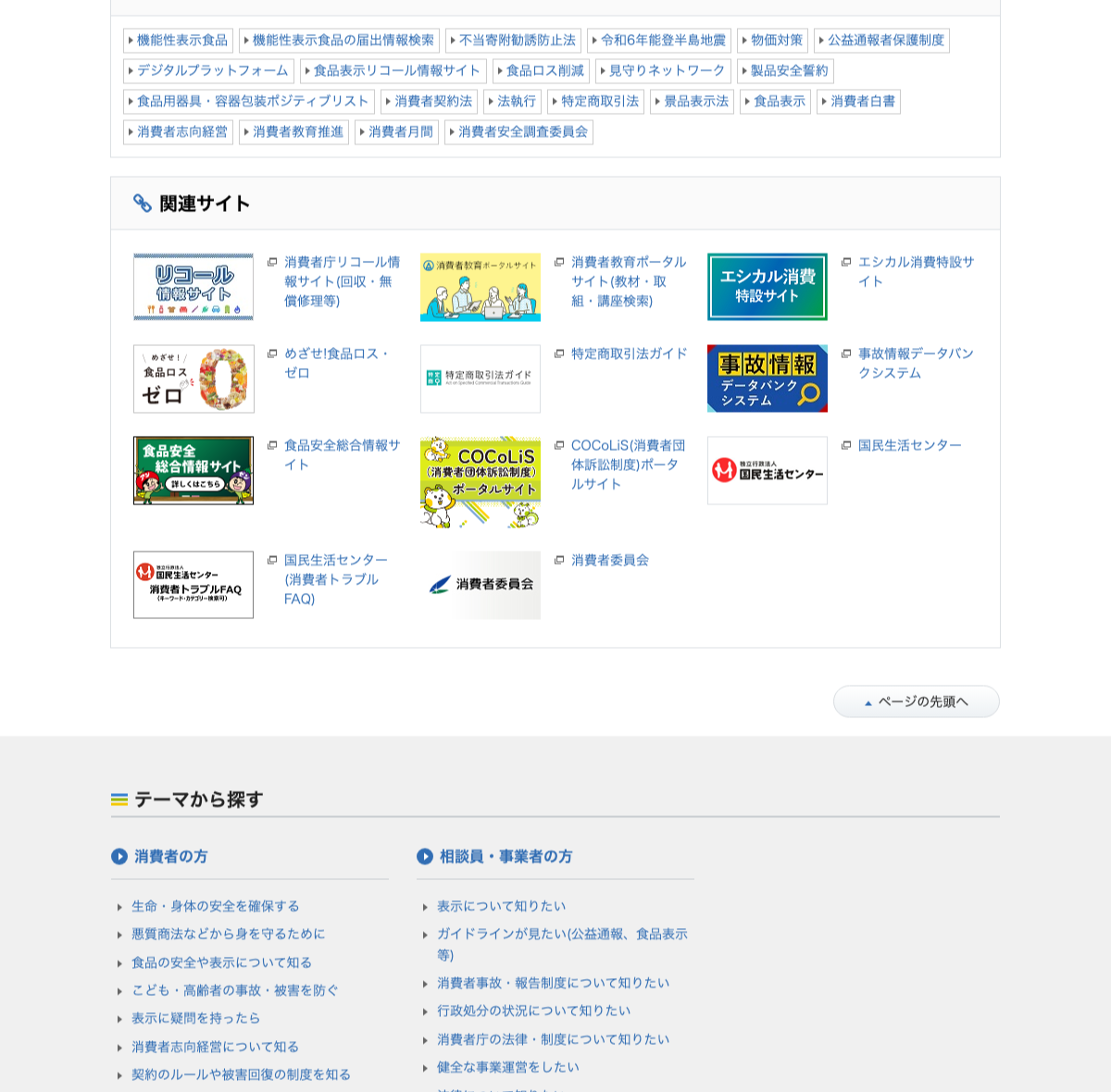The width and height of the screenshot is (1111, 1092).
Task: Select the 物価対策 tag
Action: pos(773,41)
